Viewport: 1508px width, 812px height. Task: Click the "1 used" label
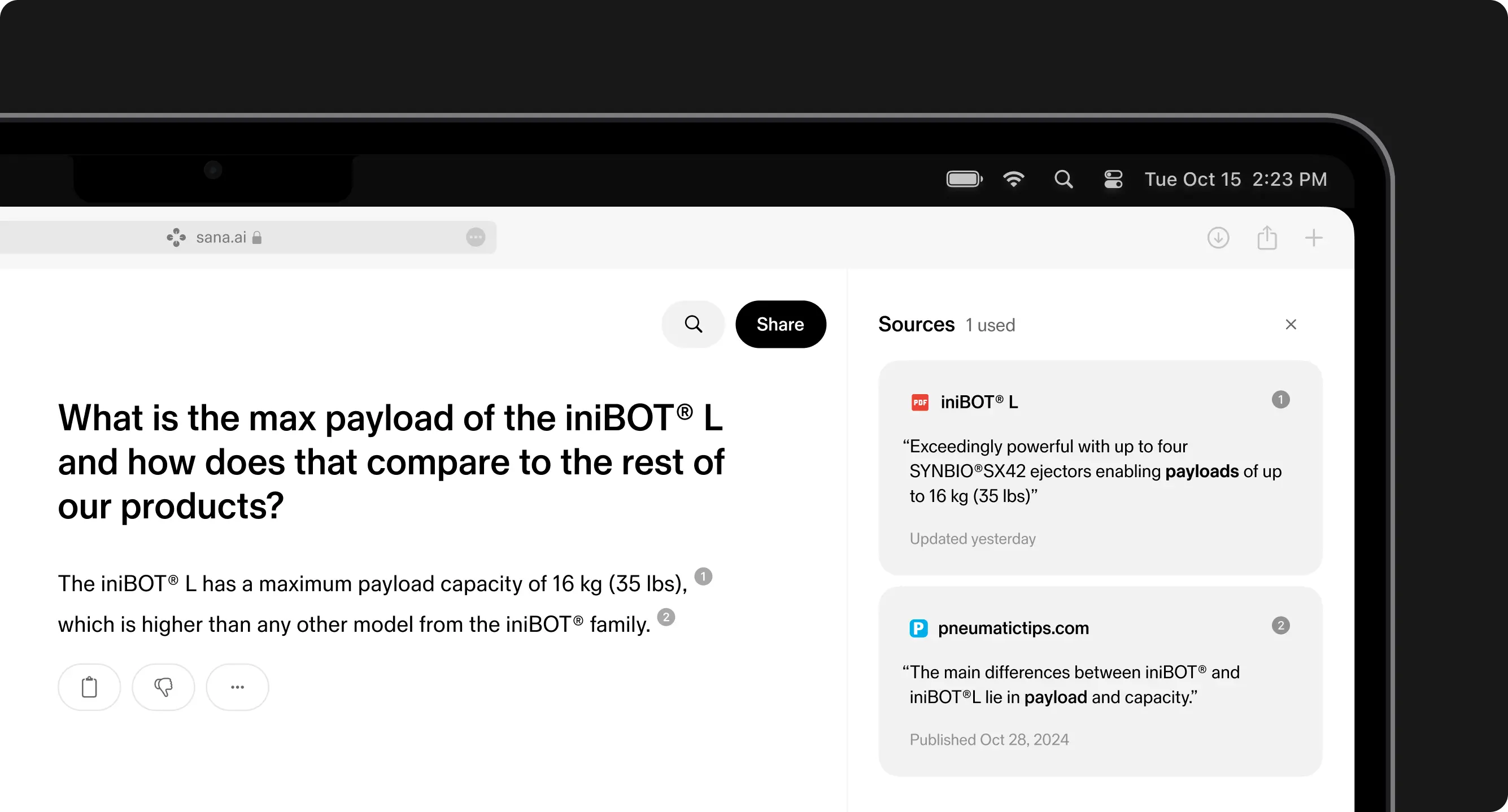point(990,325)
